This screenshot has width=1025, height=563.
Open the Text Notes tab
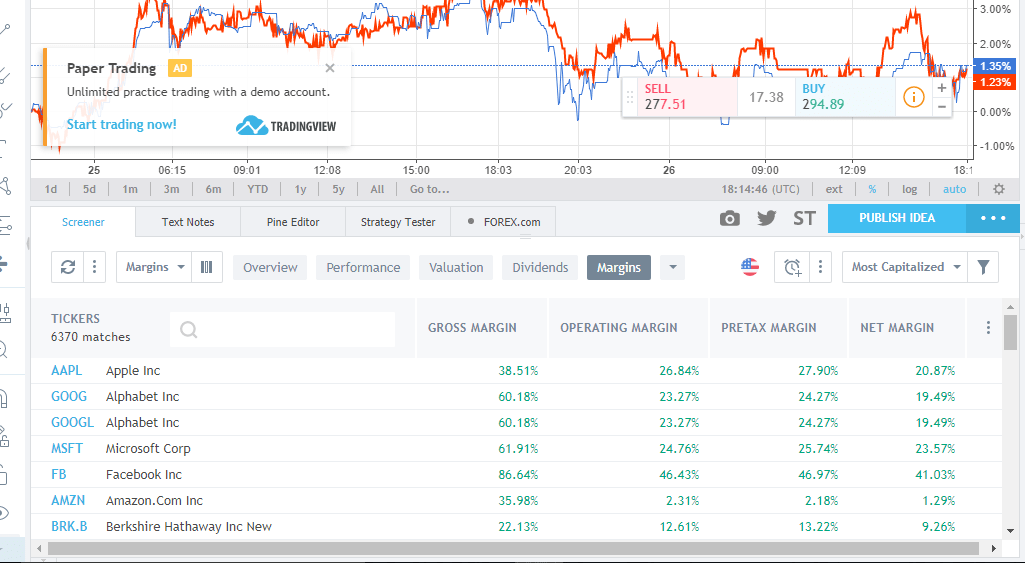(188, 222)
